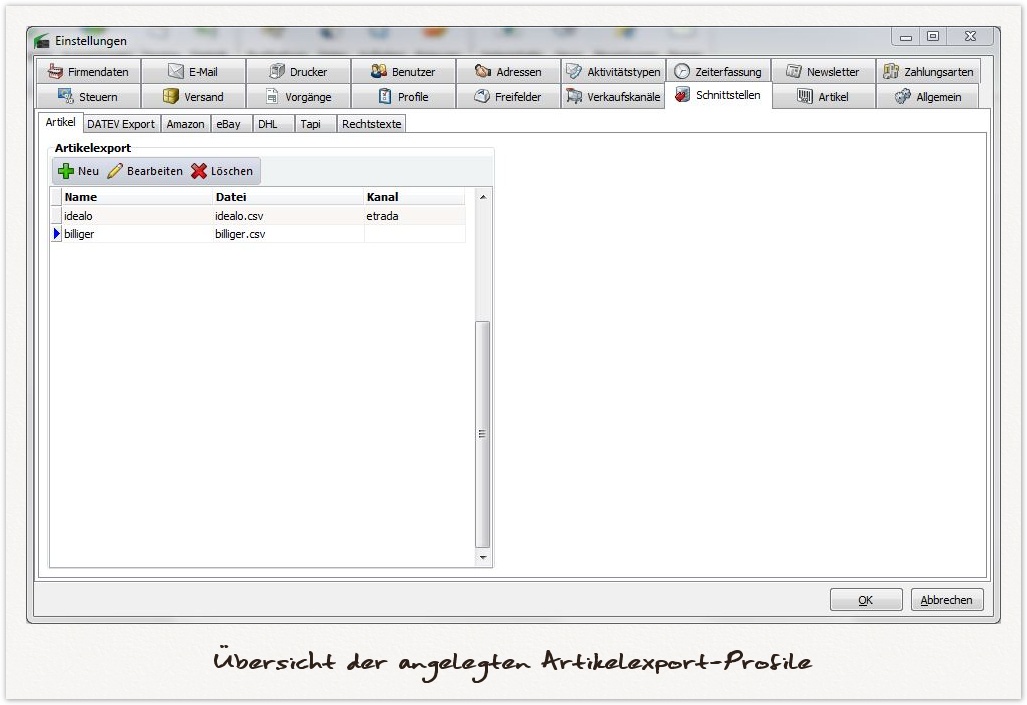The height and width of the screenshot is (705, 1027).
Task: Open the Benutzer users tab
Action: (403, 72)
